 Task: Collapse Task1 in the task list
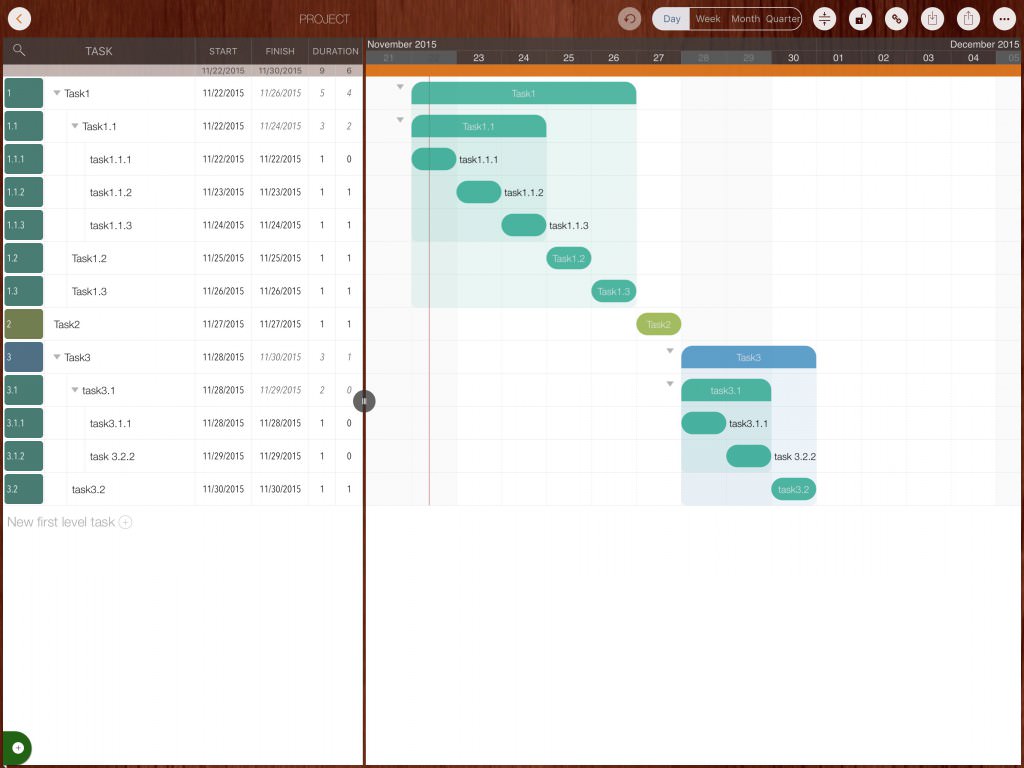57,93
